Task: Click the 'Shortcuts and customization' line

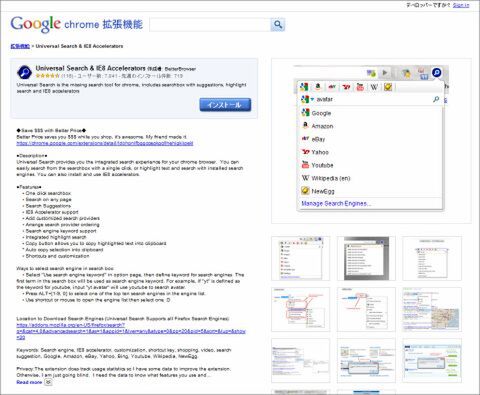Action: (57, 256)
